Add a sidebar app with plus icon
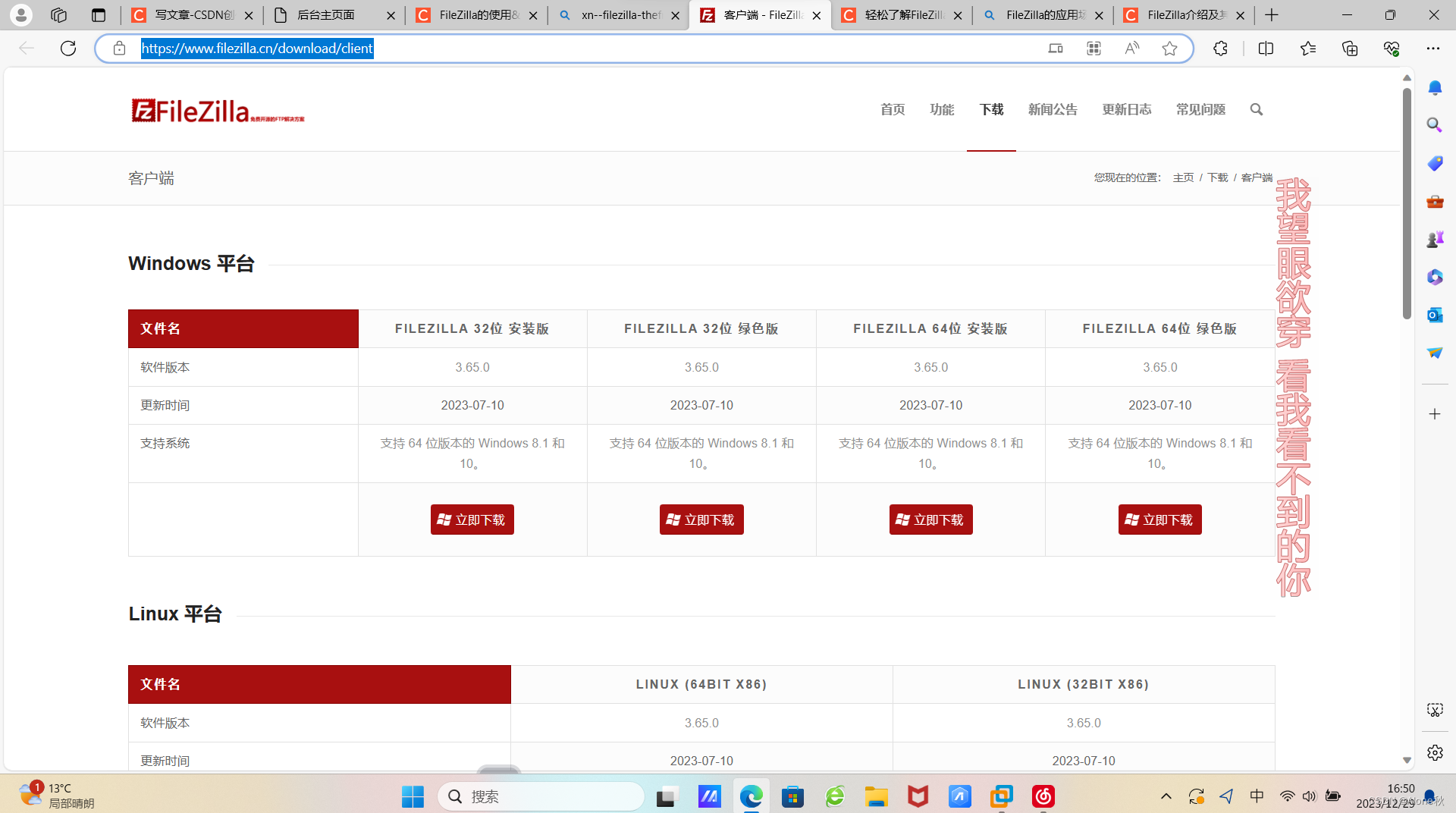The image size is (1456, 813). point(1435,414)
